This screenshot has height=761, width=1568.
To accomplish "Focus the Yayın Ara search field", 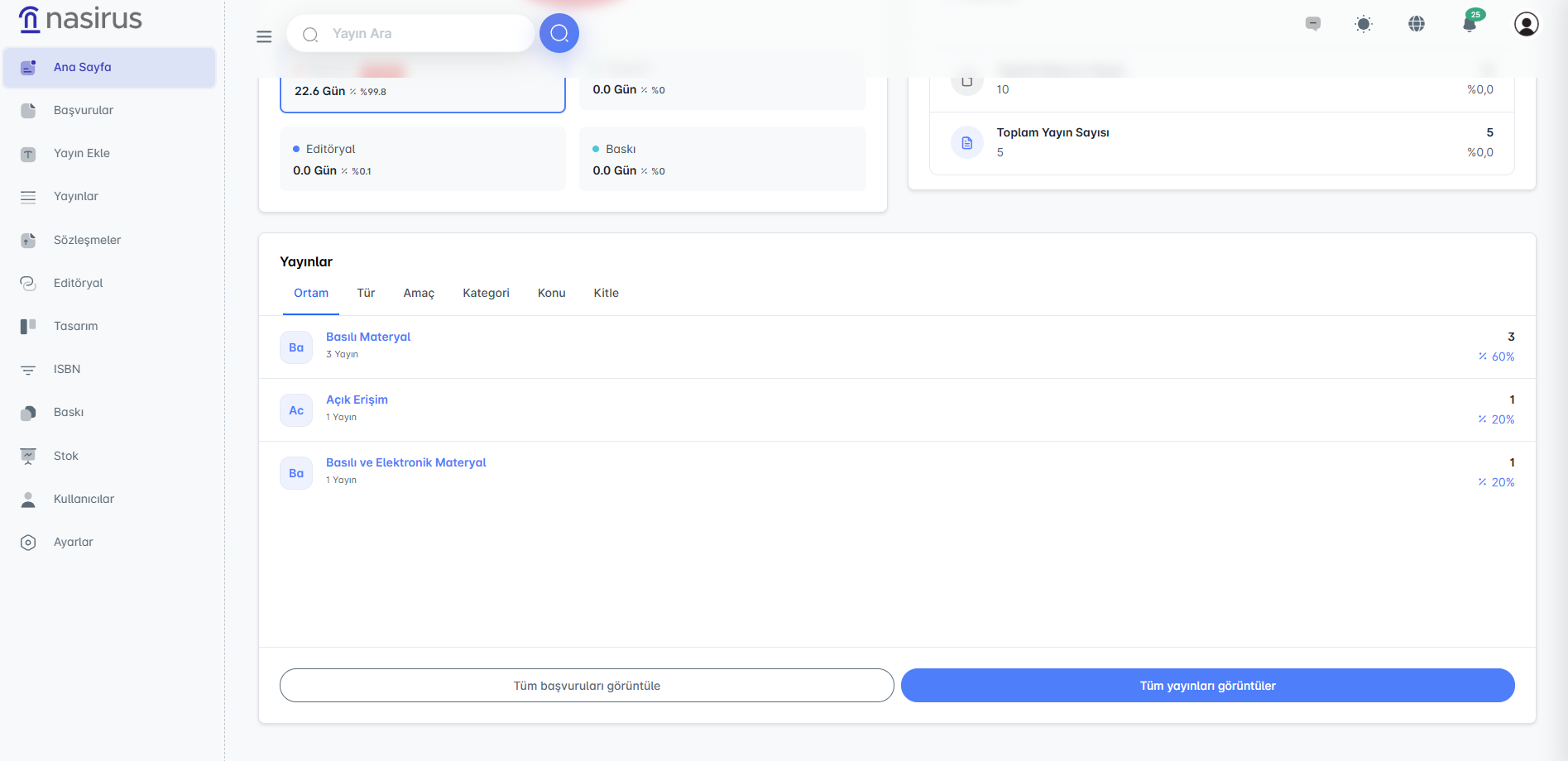I will coord(422,34).
